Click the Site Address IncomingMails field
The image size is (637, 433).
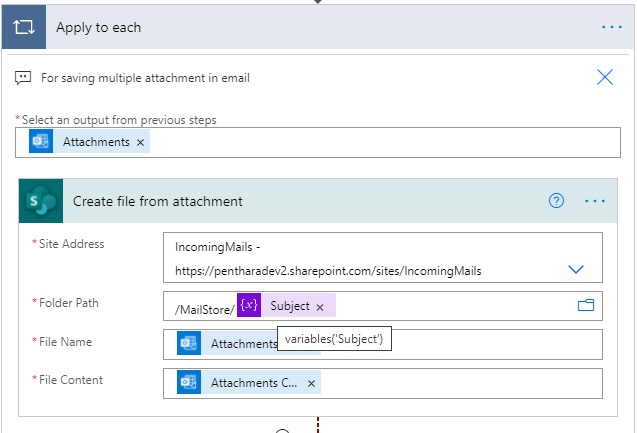383,258
